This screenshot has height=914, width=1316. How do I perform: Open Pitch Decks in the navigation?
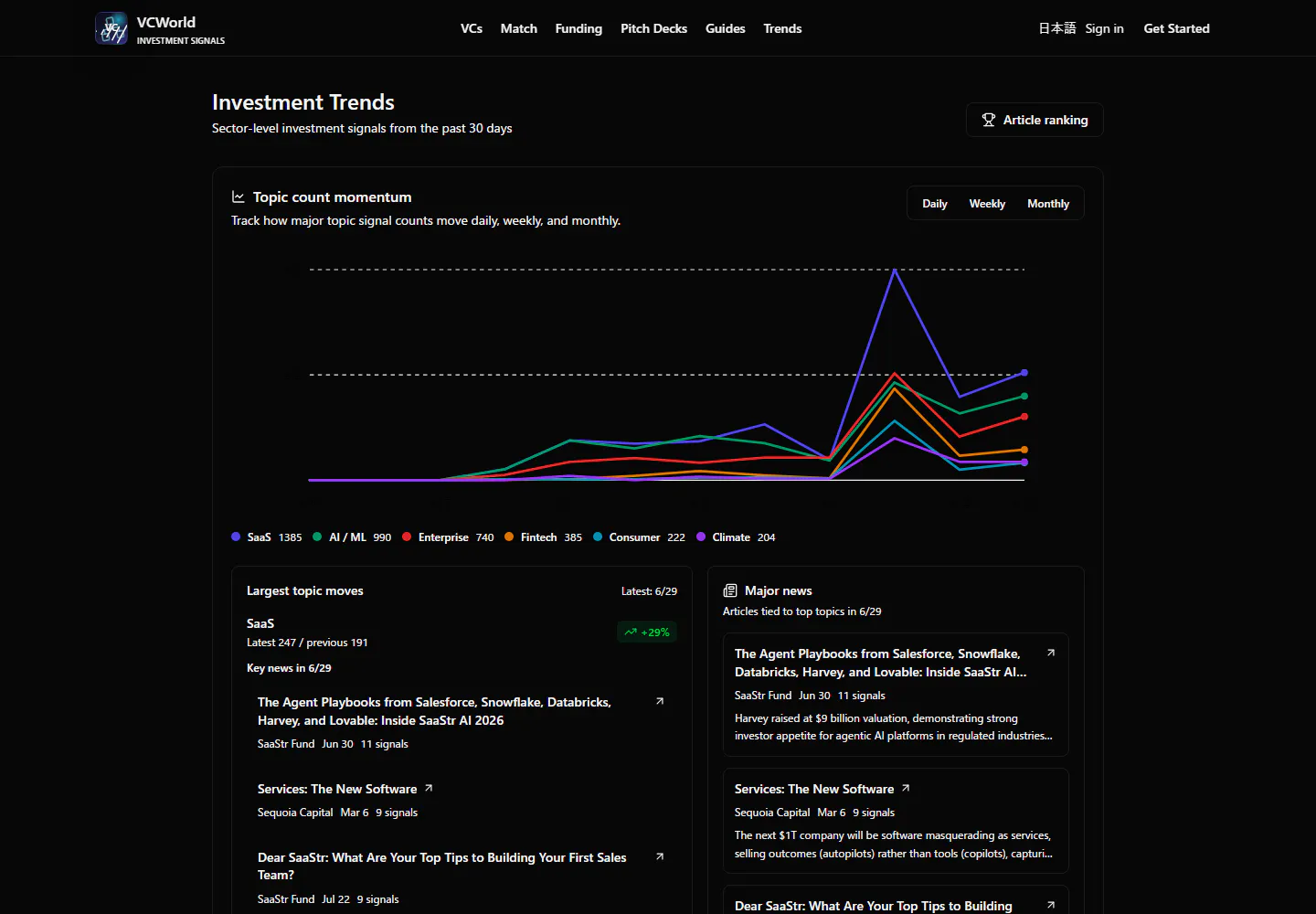(x=653, y=28)
